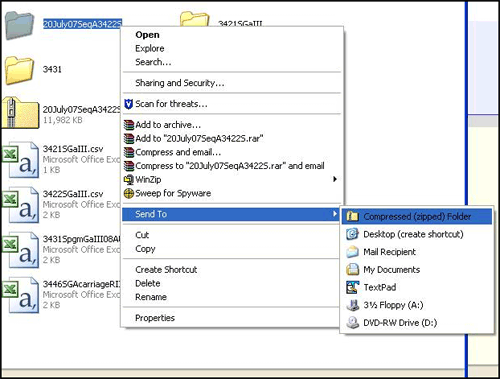Click the 3421SGaIII.csv Excel file icon

(21, 160)
